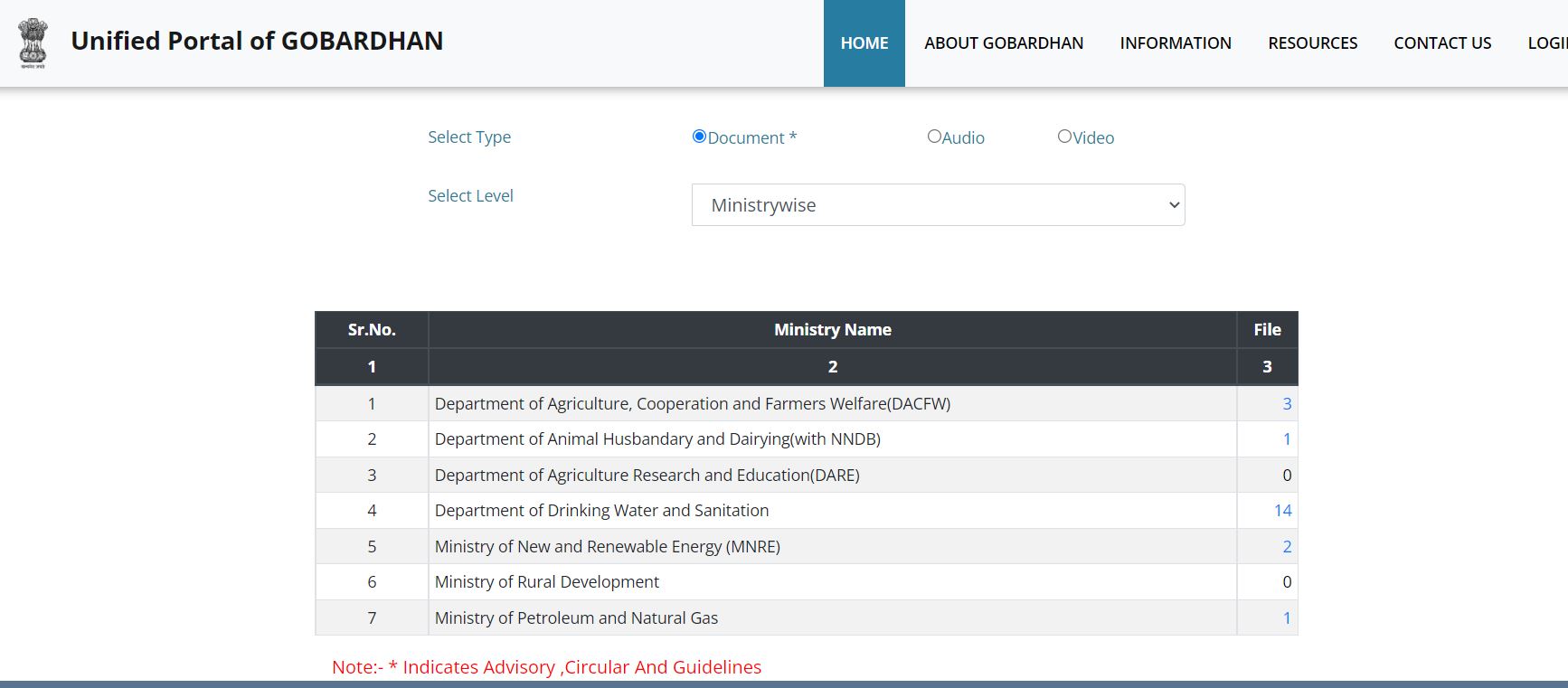Click 'Department of Animal Husbandary and Dairying(with NNDB)'

point(657,439)
